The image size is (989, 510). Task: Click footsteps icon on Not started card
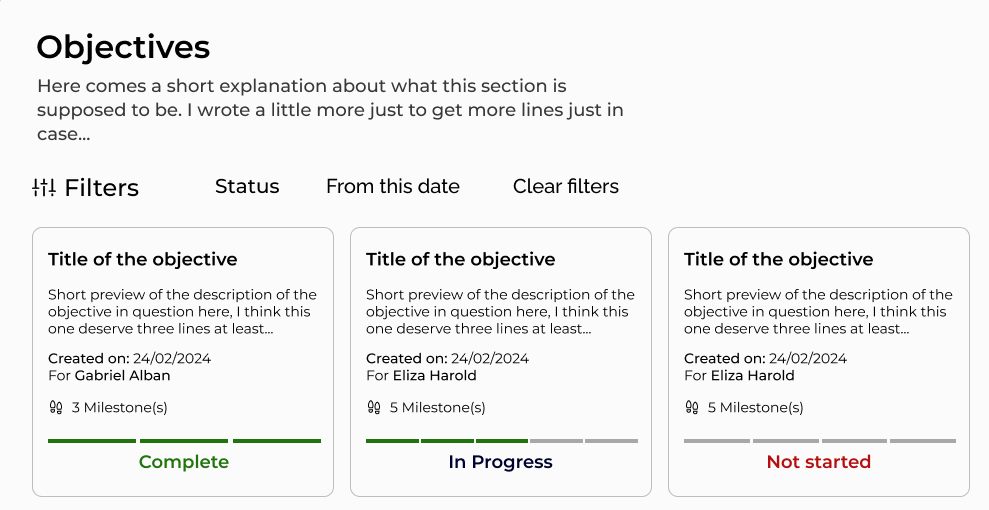click(692, 407)
